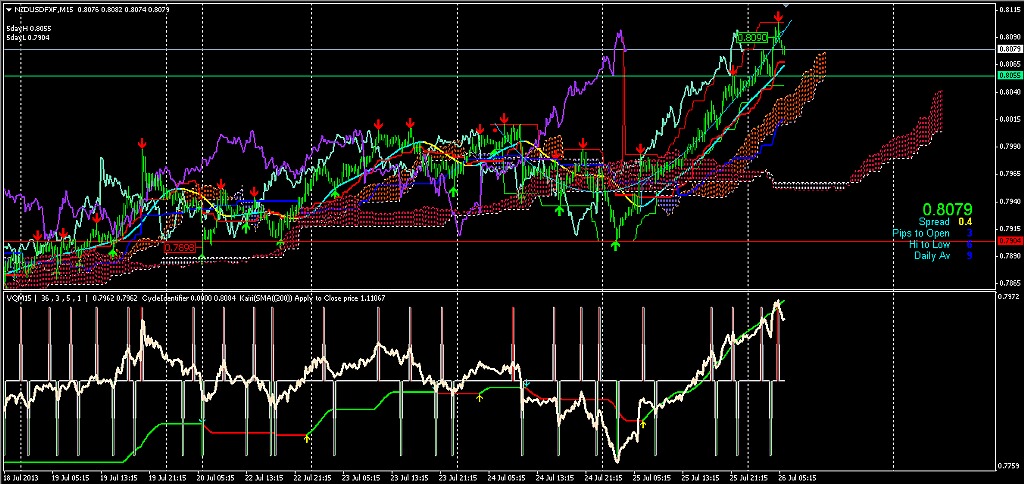Click the 20 Jul 05:15 time label

point(214,477)
